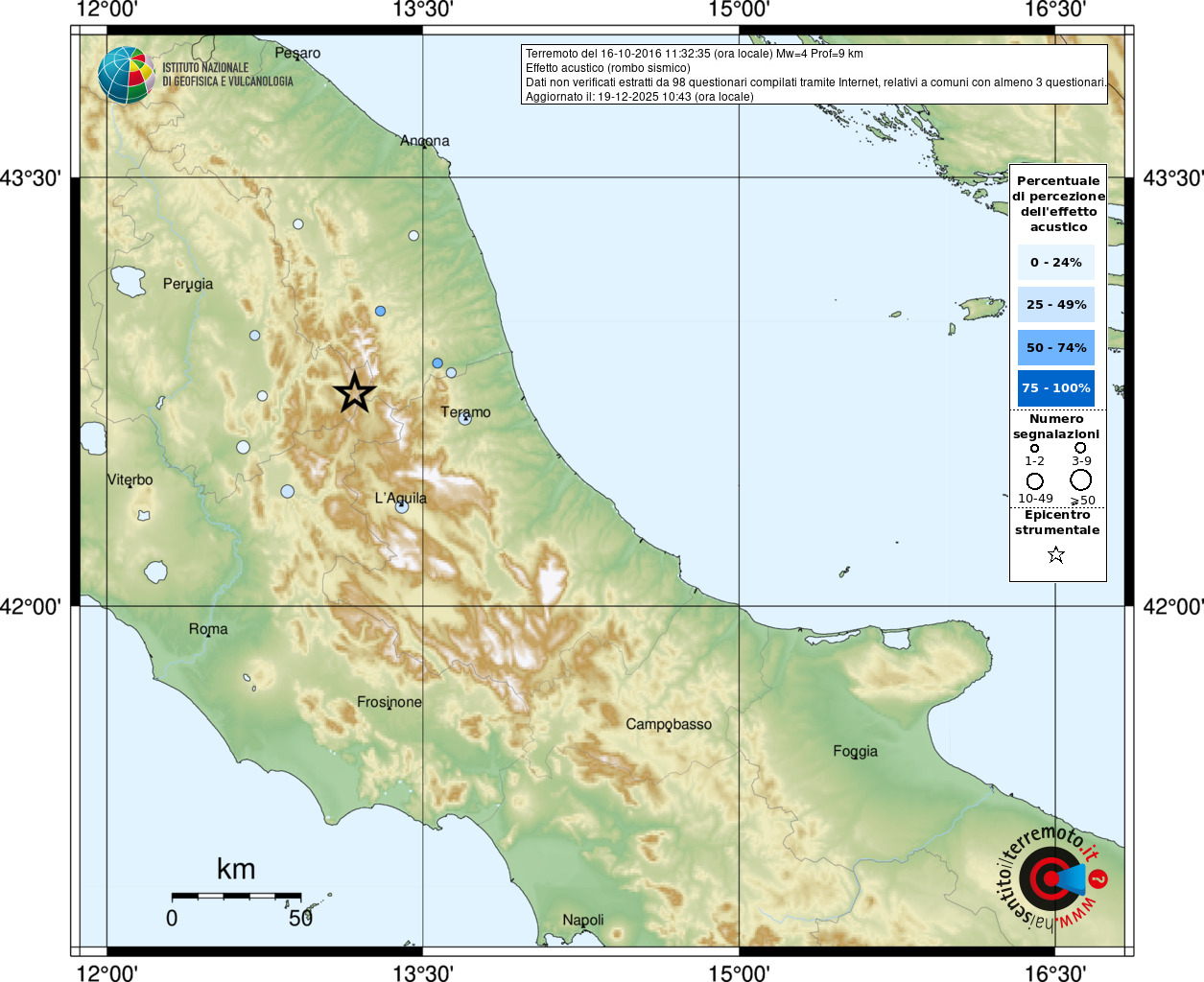Screen dimensions: 1204x982
Task: Click the Pesaro city label
Action: tap(297, 53)
